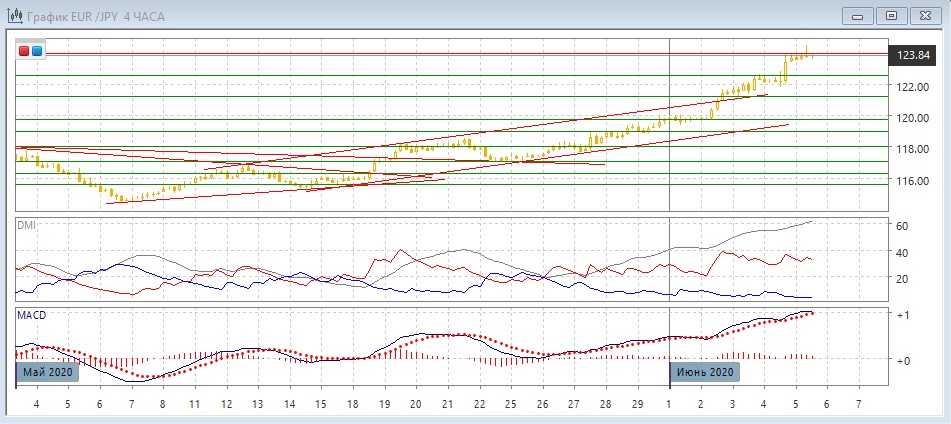This screenshot has height=424, width=951.
Task: Click date 18 on the time axis
Action: coord(351,404)
